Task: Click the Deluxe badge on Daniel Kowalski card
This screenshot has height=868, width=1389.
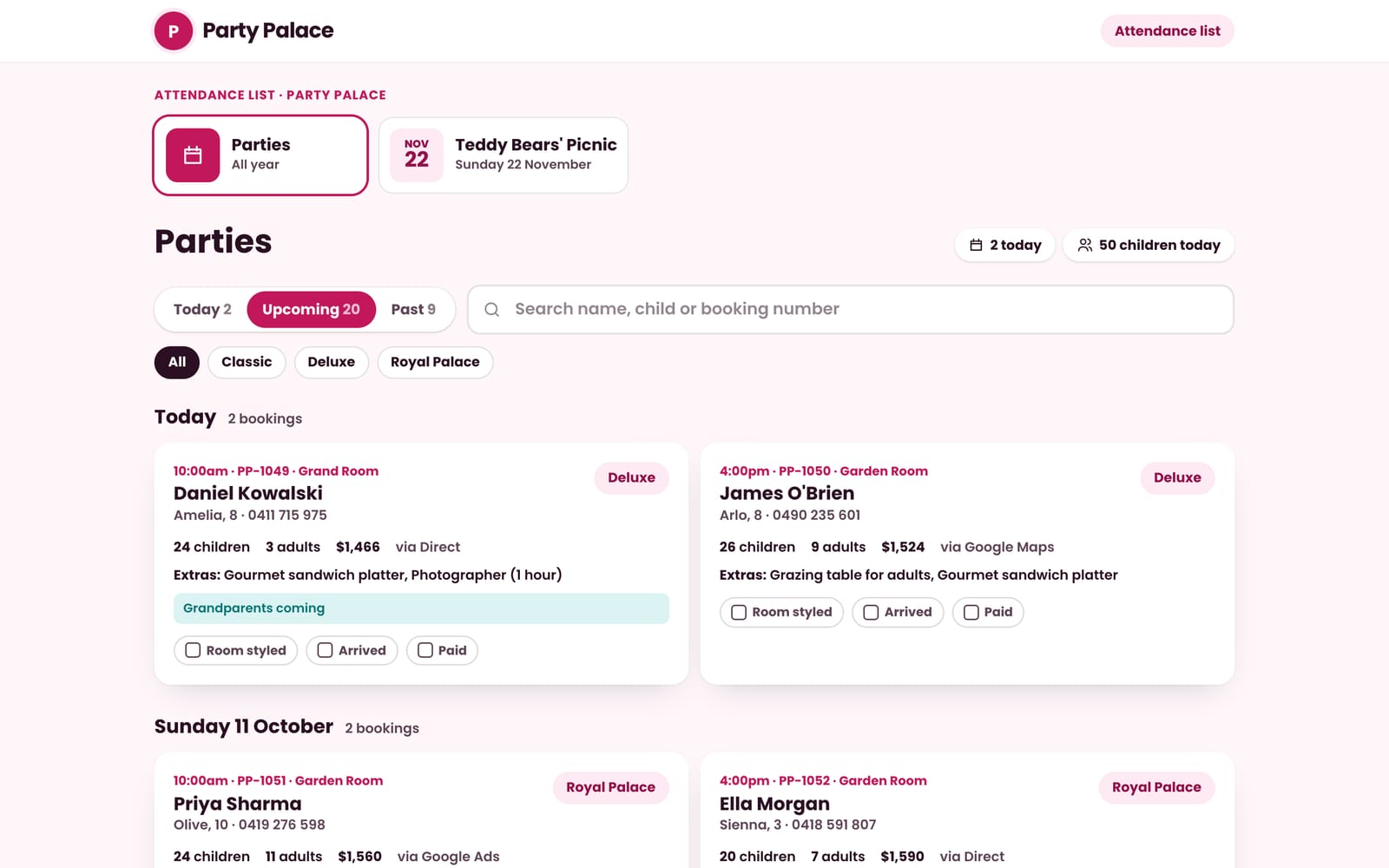Action: click(631, 478)
